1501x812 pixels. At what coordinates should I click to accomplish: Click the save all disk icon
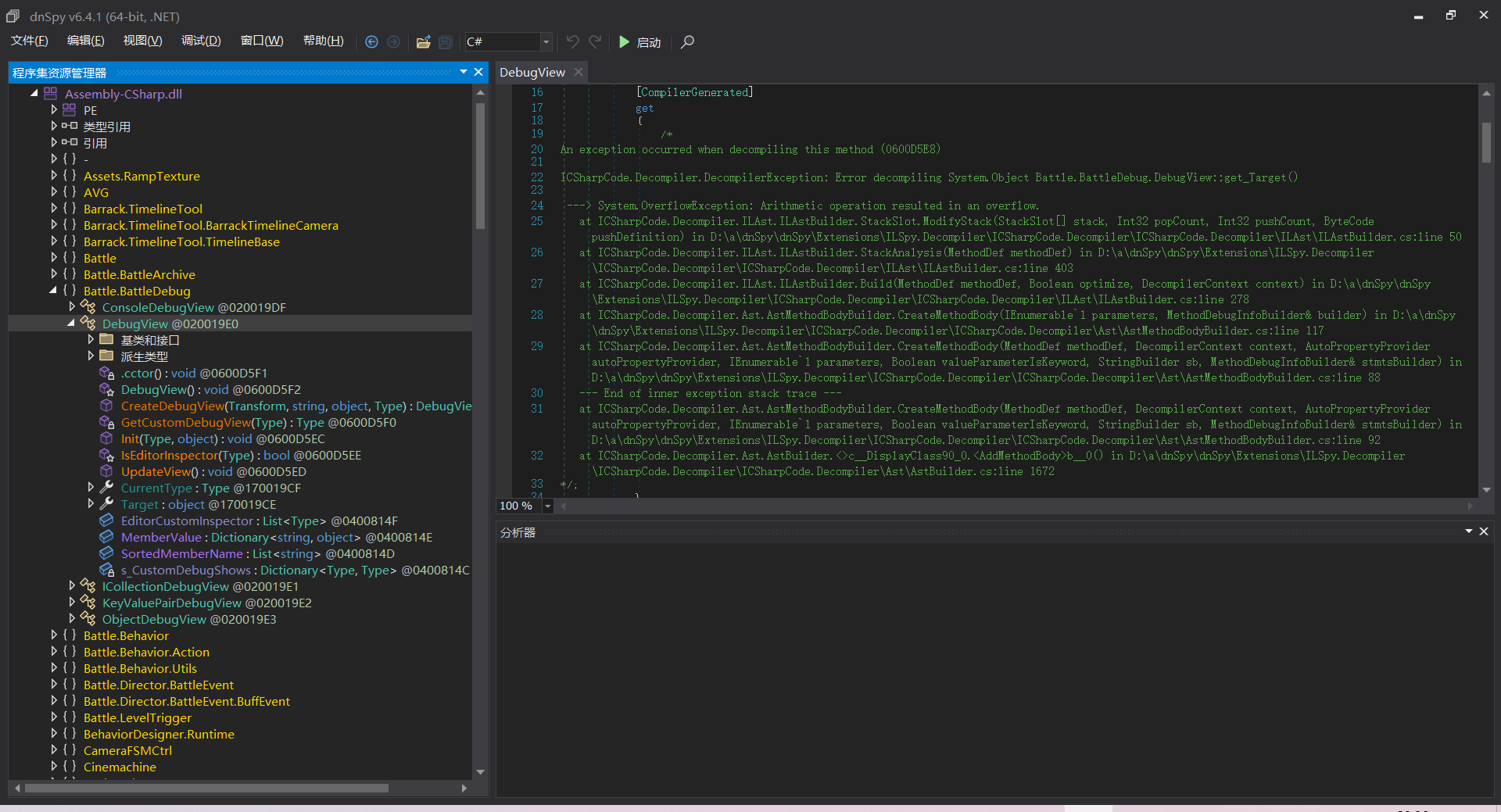pos(445,42)
